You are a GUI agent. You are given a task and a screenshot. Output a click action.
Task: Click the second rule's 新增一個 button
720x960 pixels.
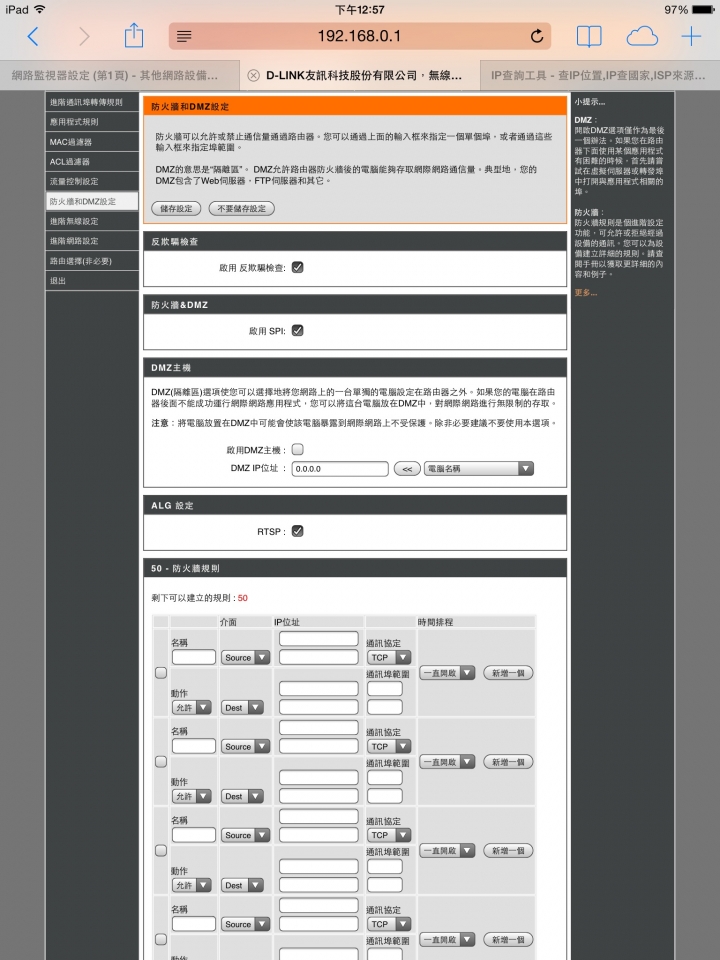pyautogui.click(x=508, y=762)
